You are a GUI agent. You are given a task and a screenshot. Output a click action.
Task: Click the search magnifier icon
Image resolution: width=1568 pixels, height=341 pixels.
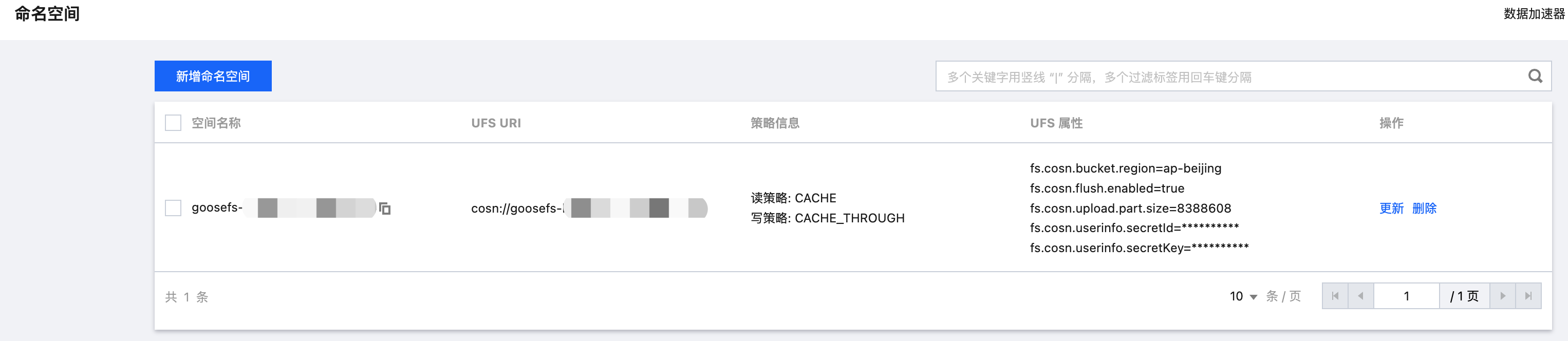coord(1535,76)
